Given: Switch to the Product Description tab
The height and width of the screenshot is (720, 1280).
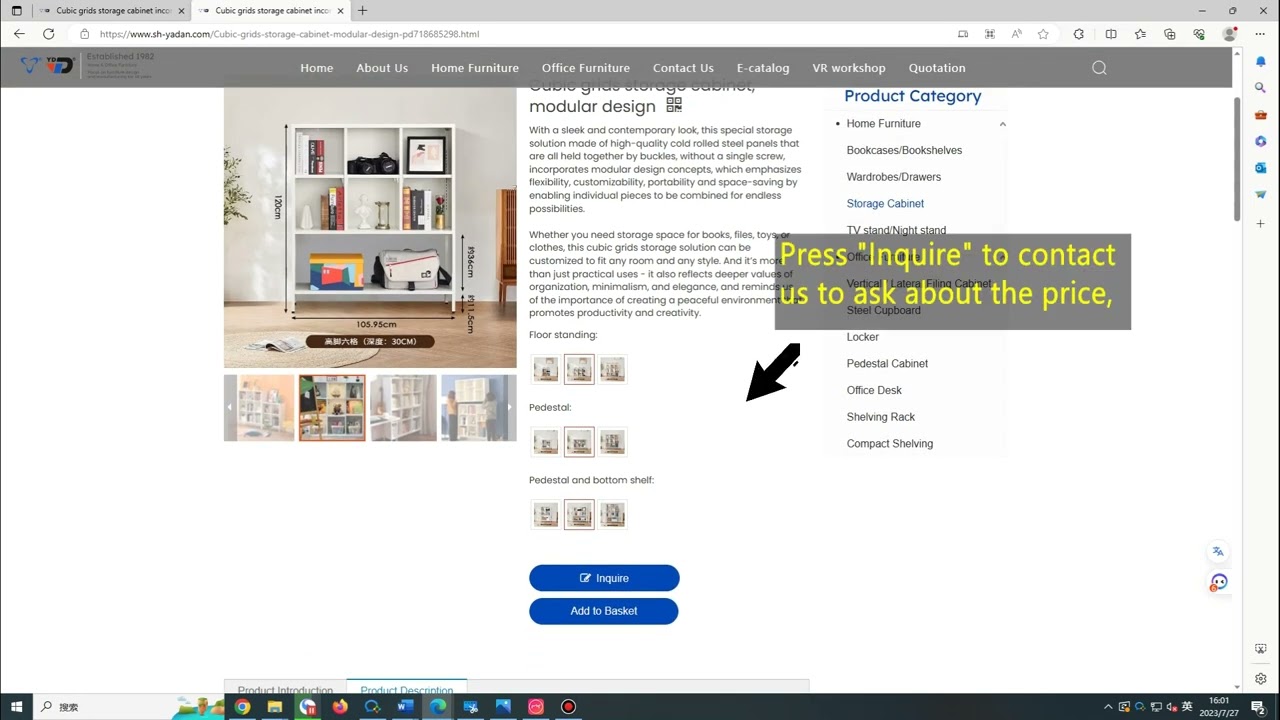Looking at the screenshot, I should tap(407, 689).
